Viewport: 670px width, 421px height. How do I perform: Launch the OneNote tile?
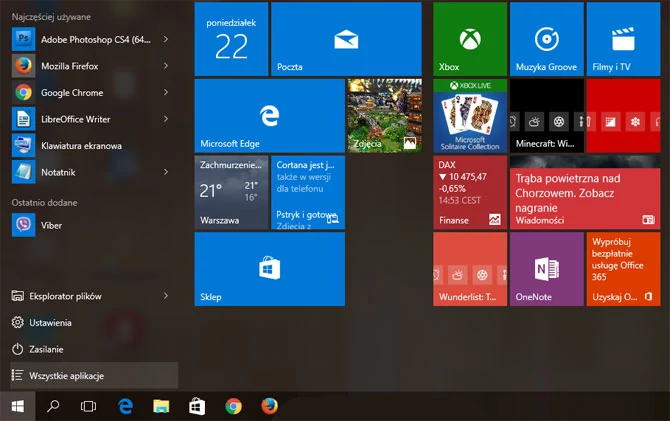tap(547, 269)
